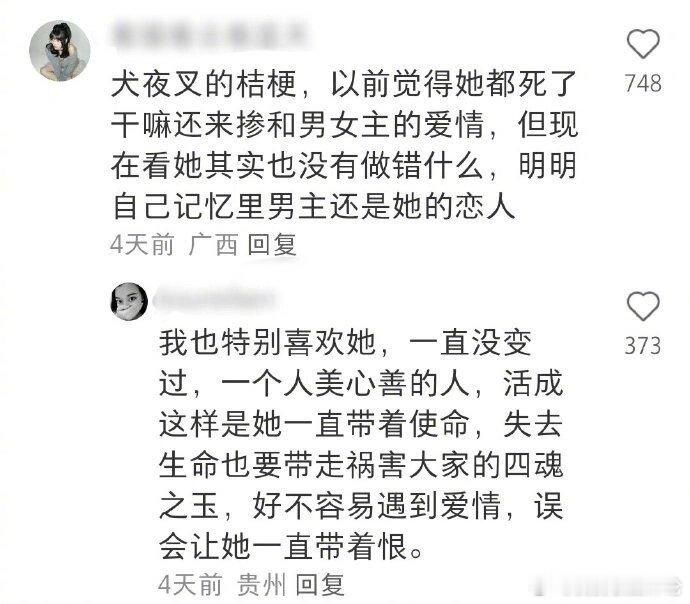Click the blurred watermark in bottom corner

coord(607,586)
